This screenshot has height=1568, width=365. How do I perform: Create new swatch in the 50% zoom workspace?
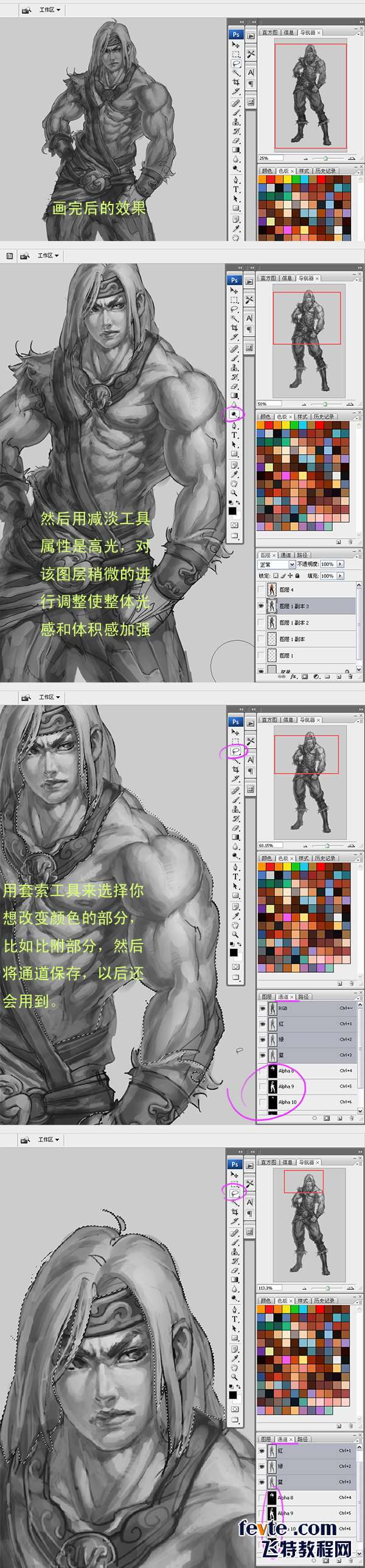pos(339,541)
